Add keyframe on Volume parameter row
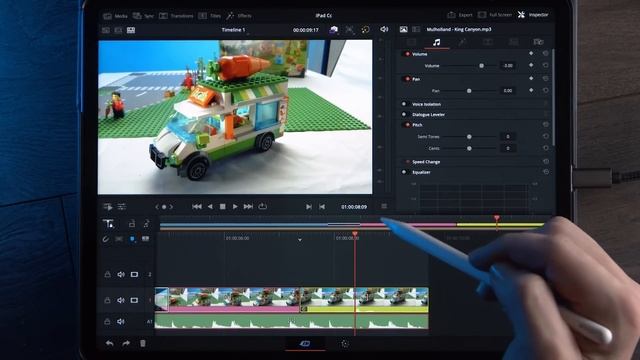640x360 pixels. 531,65
